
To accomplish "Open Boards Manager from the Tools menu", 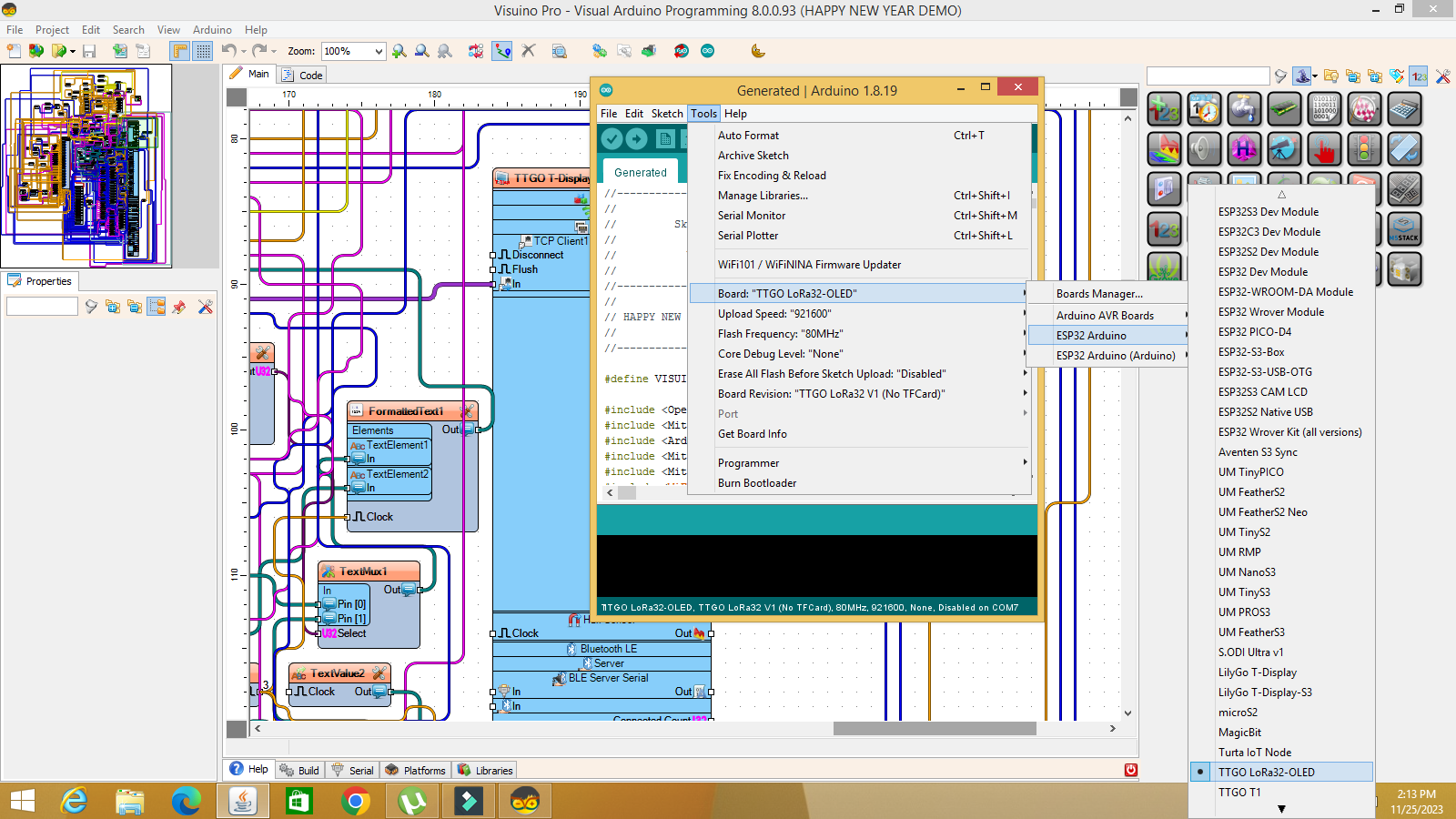I will (x=1102, y=293).
